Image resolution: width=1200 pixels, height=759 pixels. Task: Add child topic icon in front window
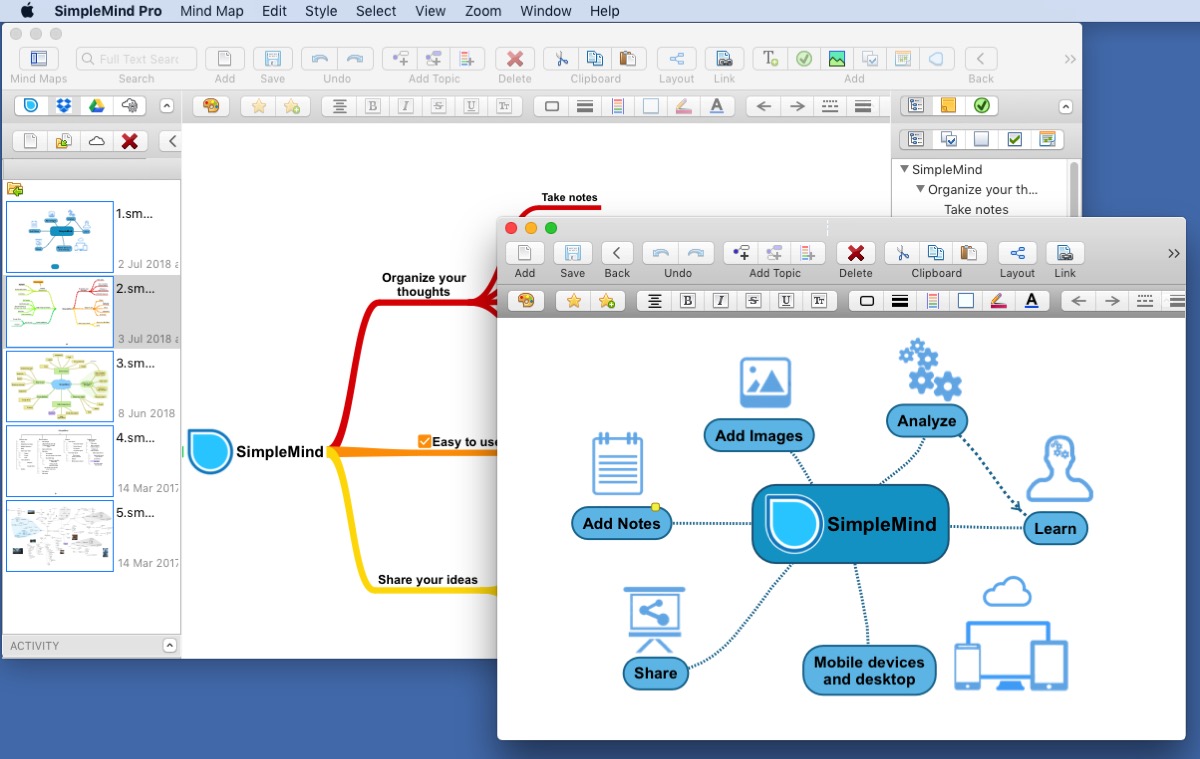click(x=741, y=253)
